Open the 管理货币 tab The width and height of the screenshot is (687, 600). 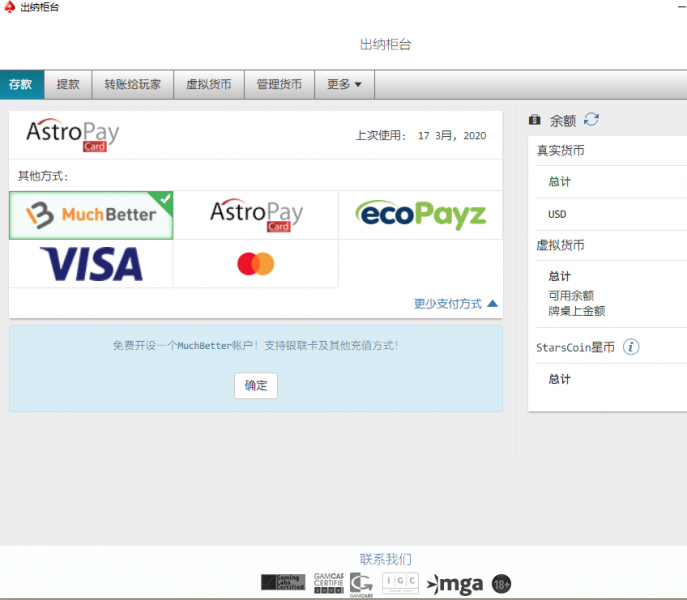(279, 85)
